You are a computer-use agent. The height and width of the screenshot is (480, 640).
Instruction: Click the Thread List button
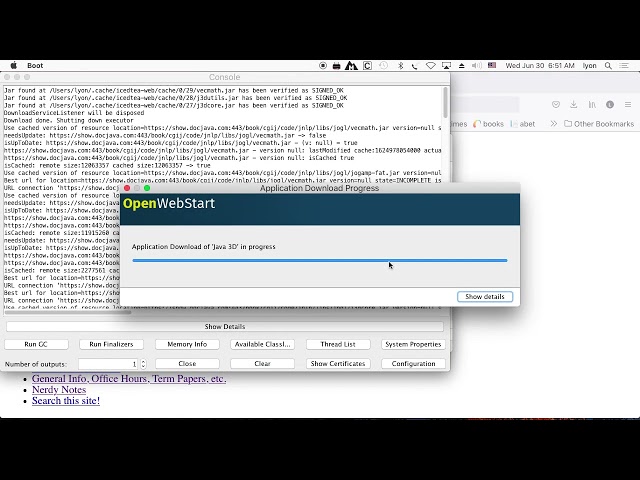338,344
